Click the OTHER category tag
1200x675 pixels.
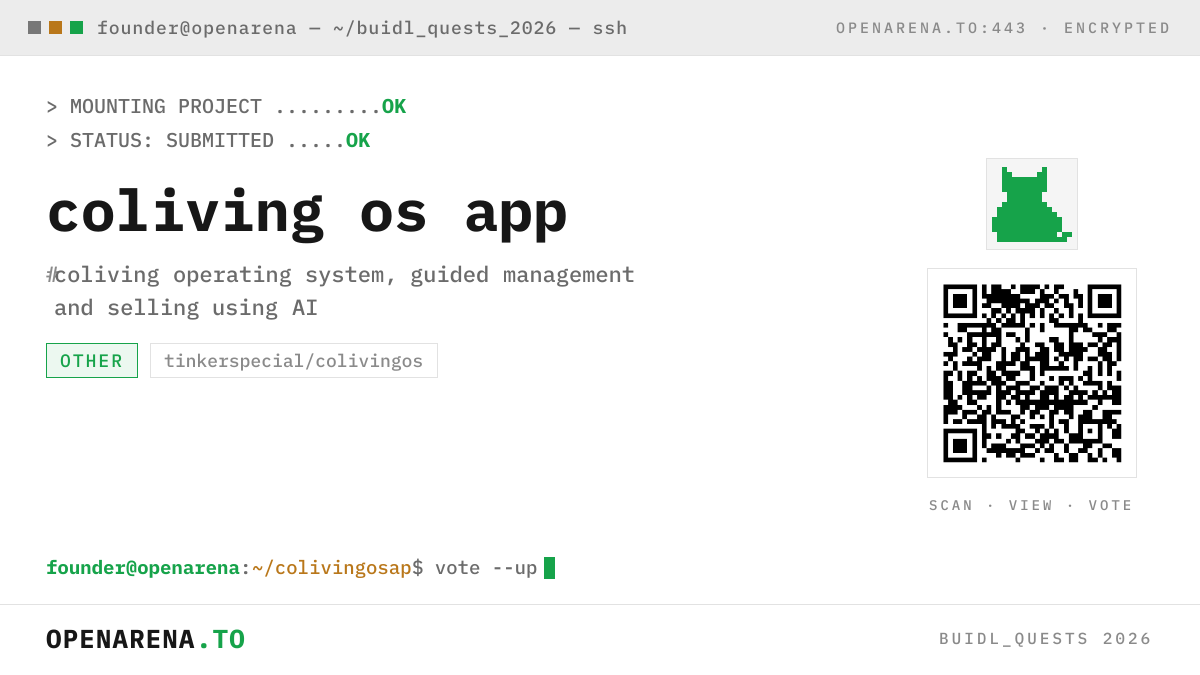pos(92,361)
